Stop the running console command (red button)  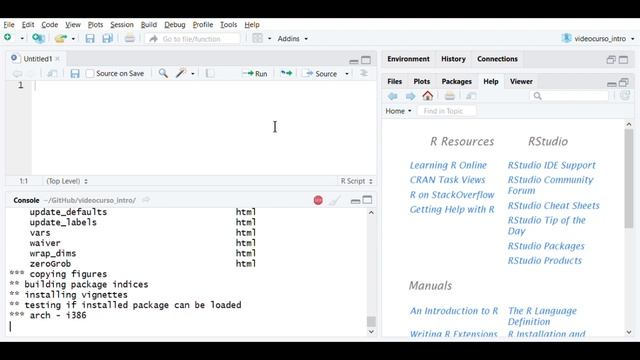[x=318, y=200]
